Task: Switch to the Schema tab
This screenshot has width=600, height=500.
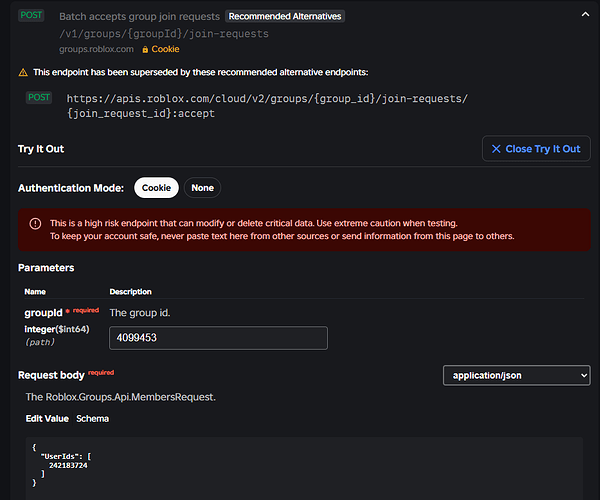Action: 92,418
